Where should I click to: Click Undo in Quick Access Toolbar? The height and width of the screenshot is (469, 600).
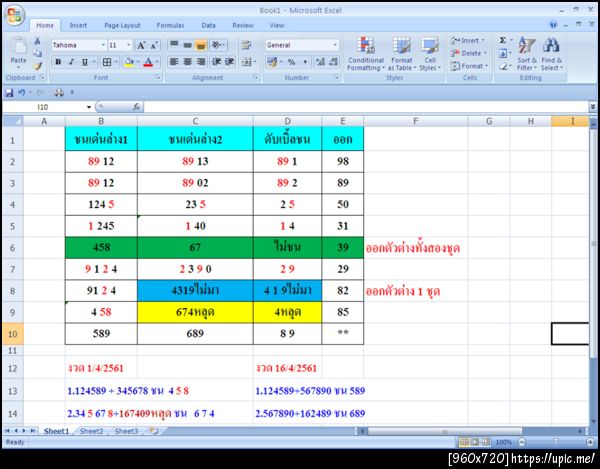click(x=22, y=92)
